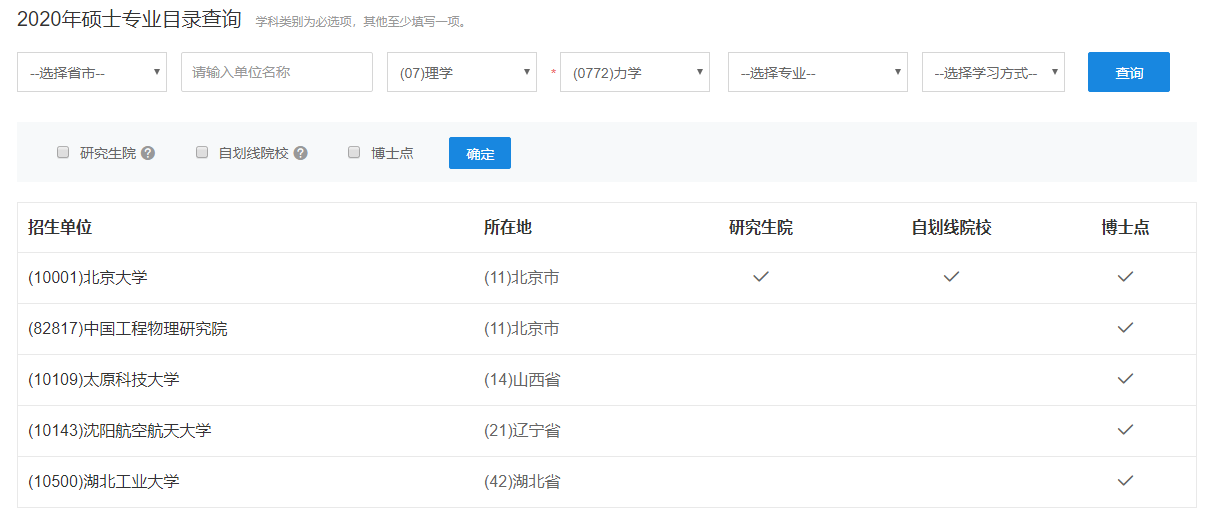Open the 选择省市 dropdown
This screenshot has height=521, width=1218.
coord(92,72)
